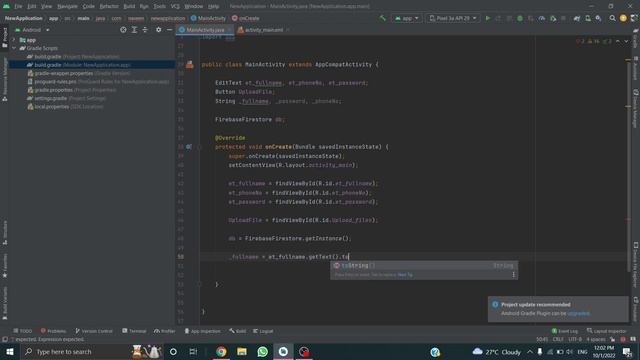Viewport: 640px width, 360px height.
Task: Open the TODO tool window
Action: (22, 331)
